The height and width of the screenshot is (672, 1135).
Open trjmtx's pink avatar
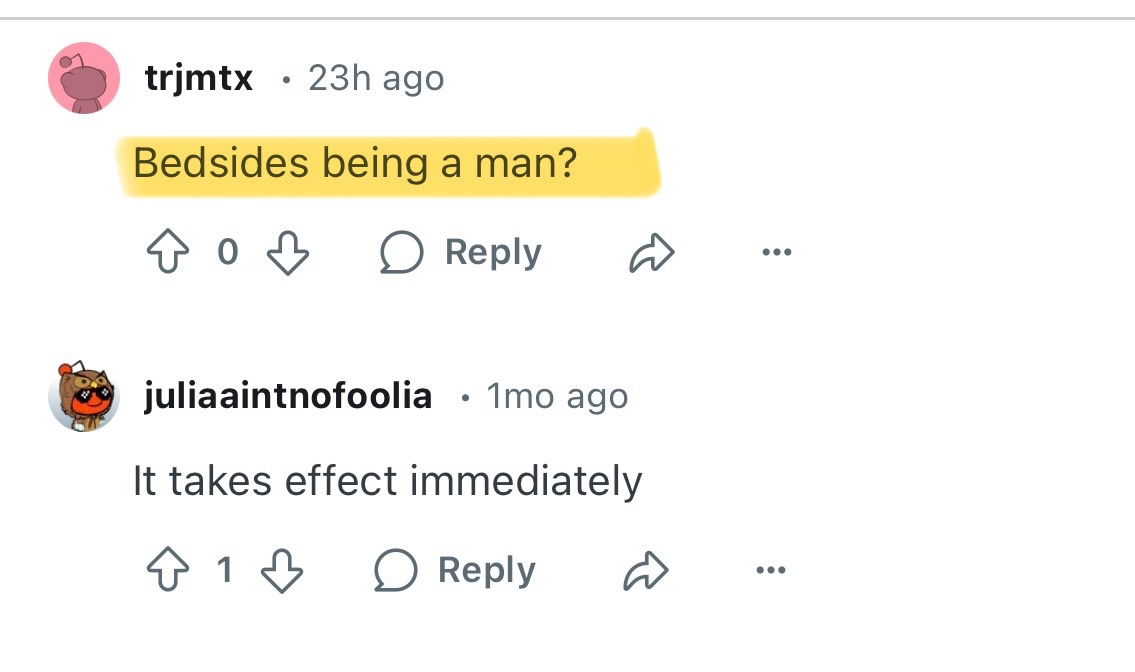pos(84,78)
